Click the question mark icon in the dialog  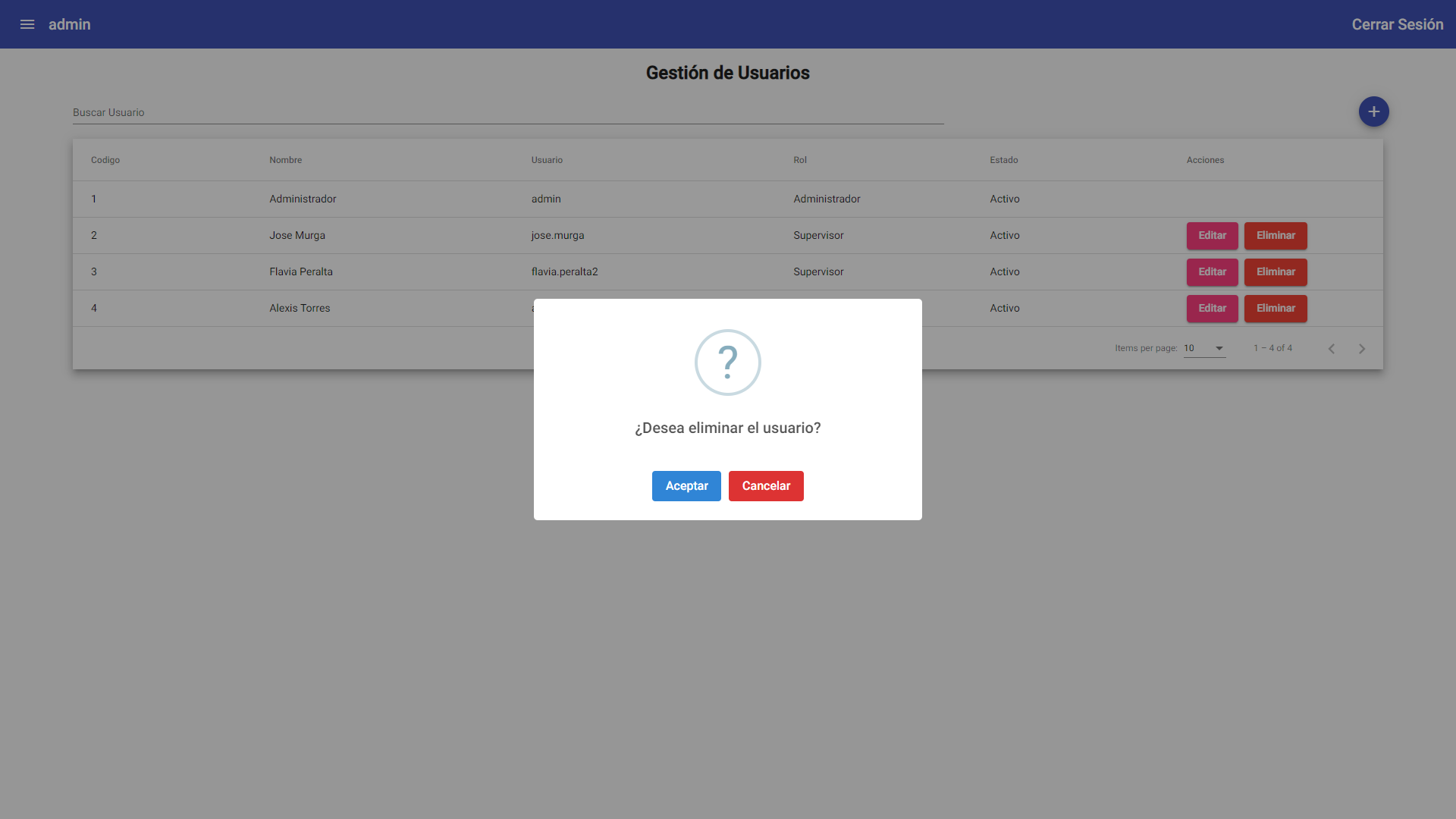[727, 362]
